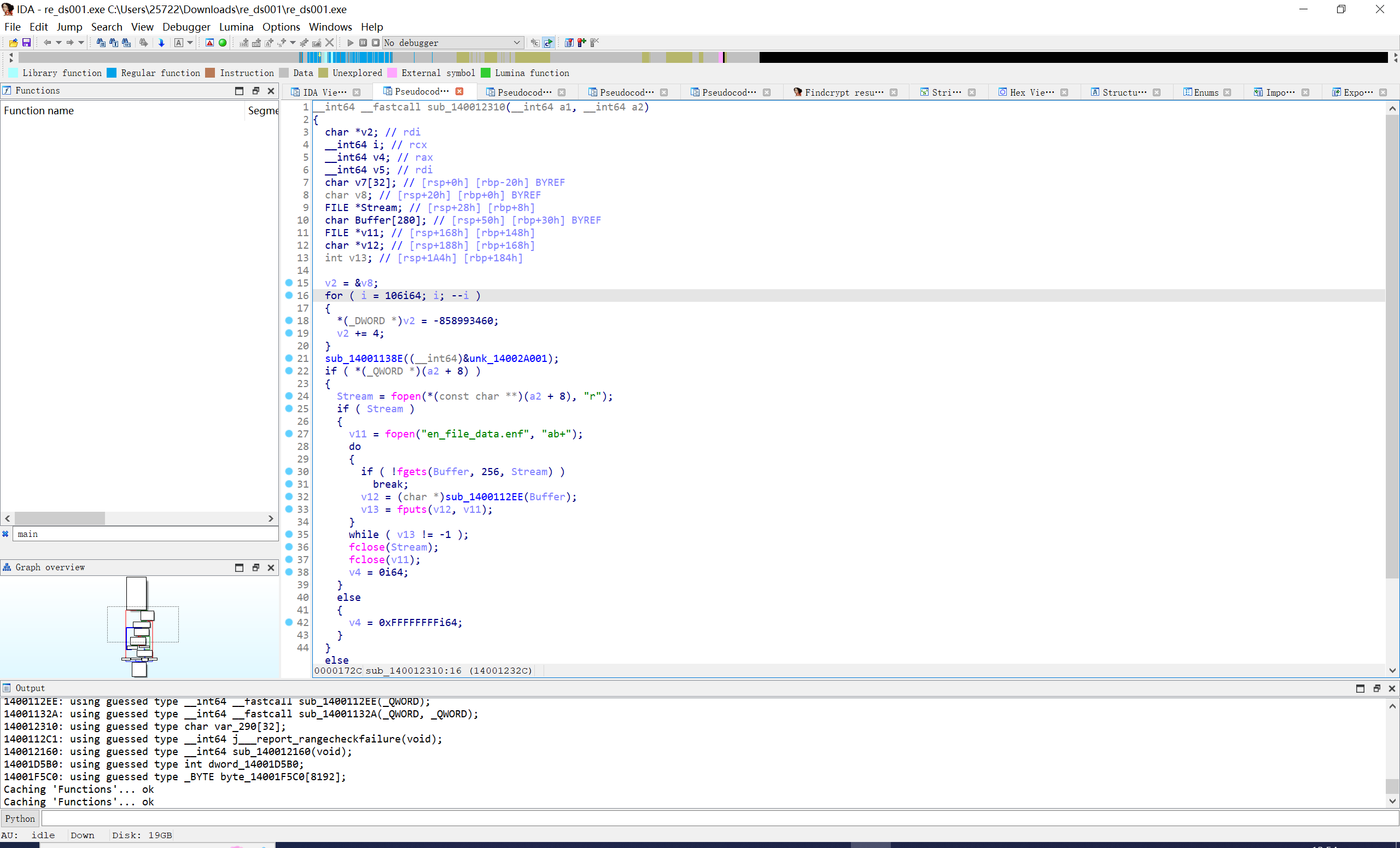This screenshot has height=848, width=1400.
Task: Start the process with the play icon
Action: pyautogui.click(x=350, y=43)
